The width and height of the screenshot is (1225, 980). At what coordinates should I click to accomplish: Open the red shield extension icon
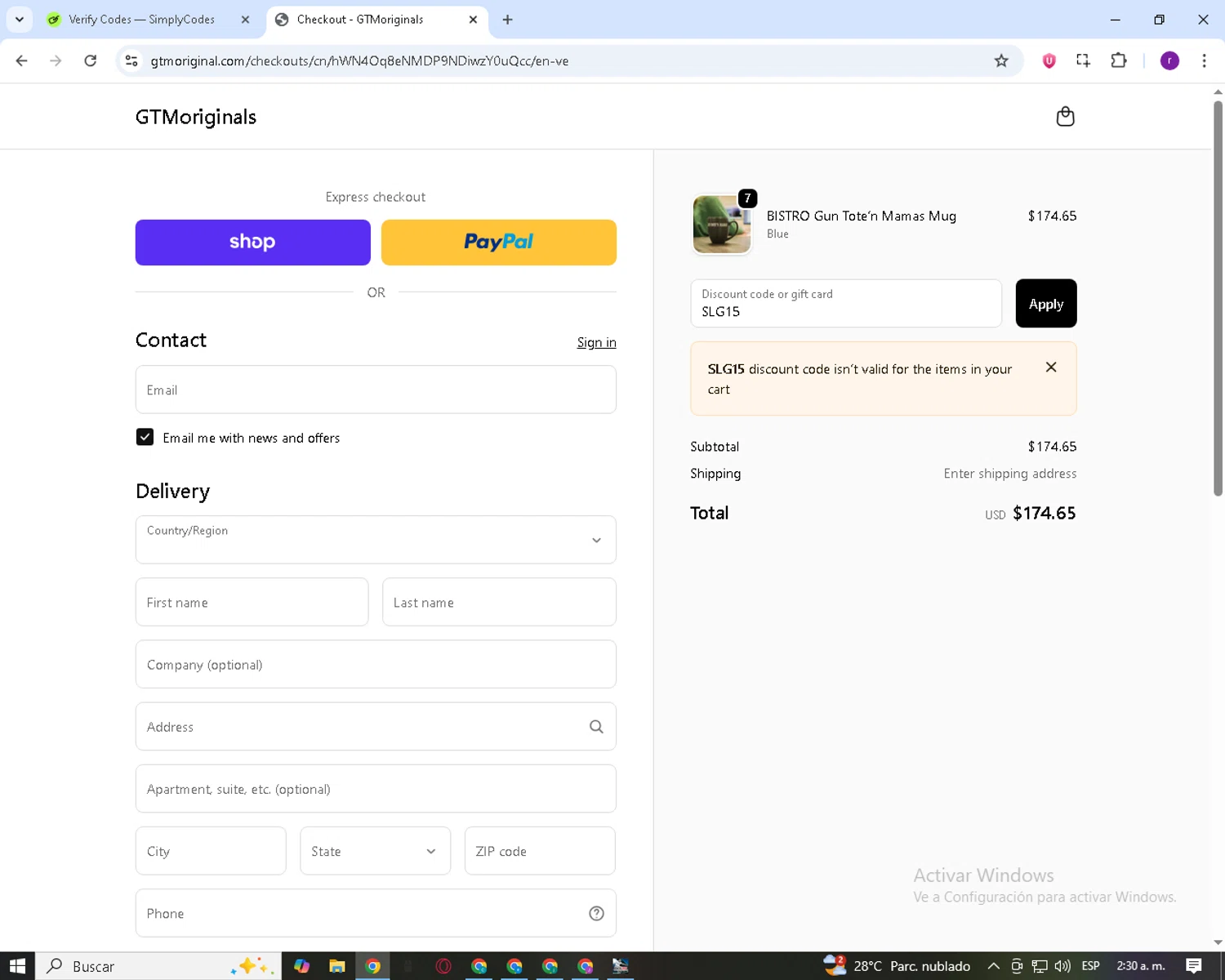coord(1049,60)
